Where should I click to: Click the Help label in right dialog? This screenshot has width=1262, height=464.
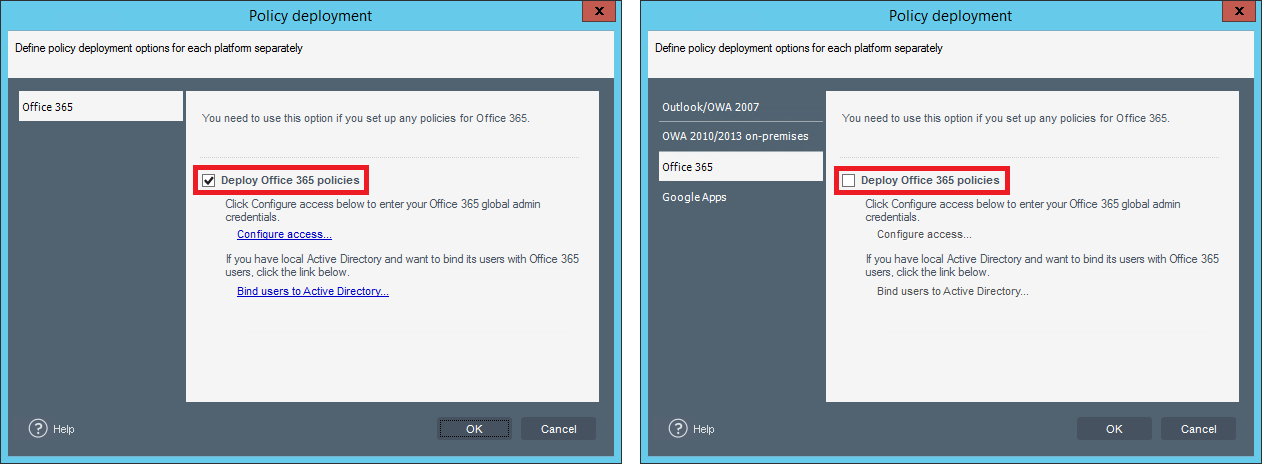[x=704, y=429]
